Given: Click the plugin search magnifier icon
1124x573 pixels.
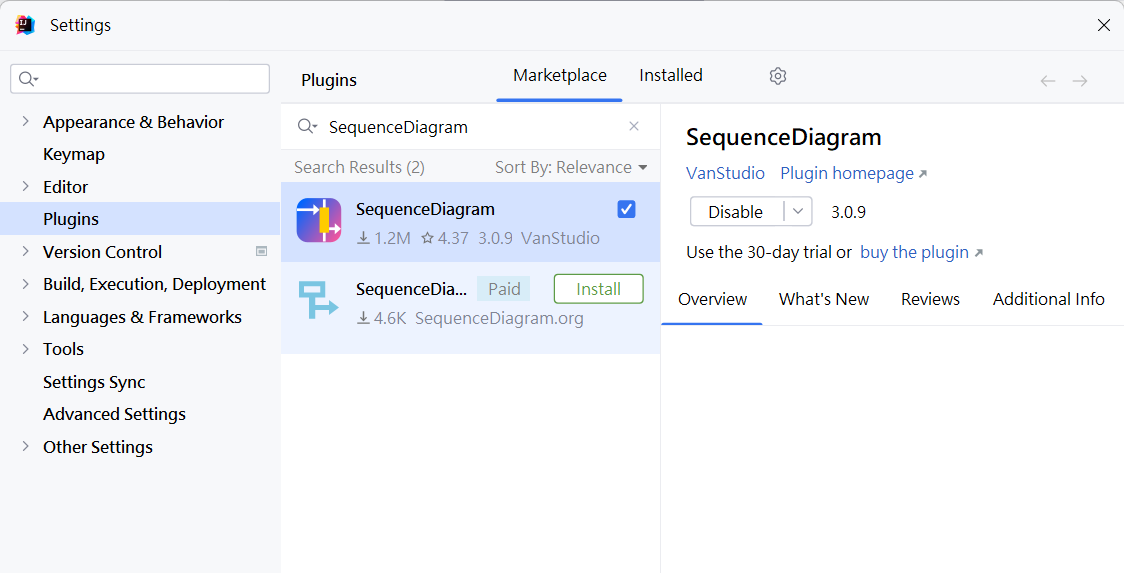Looking at the screenshot, I should (x=308, y=127).
